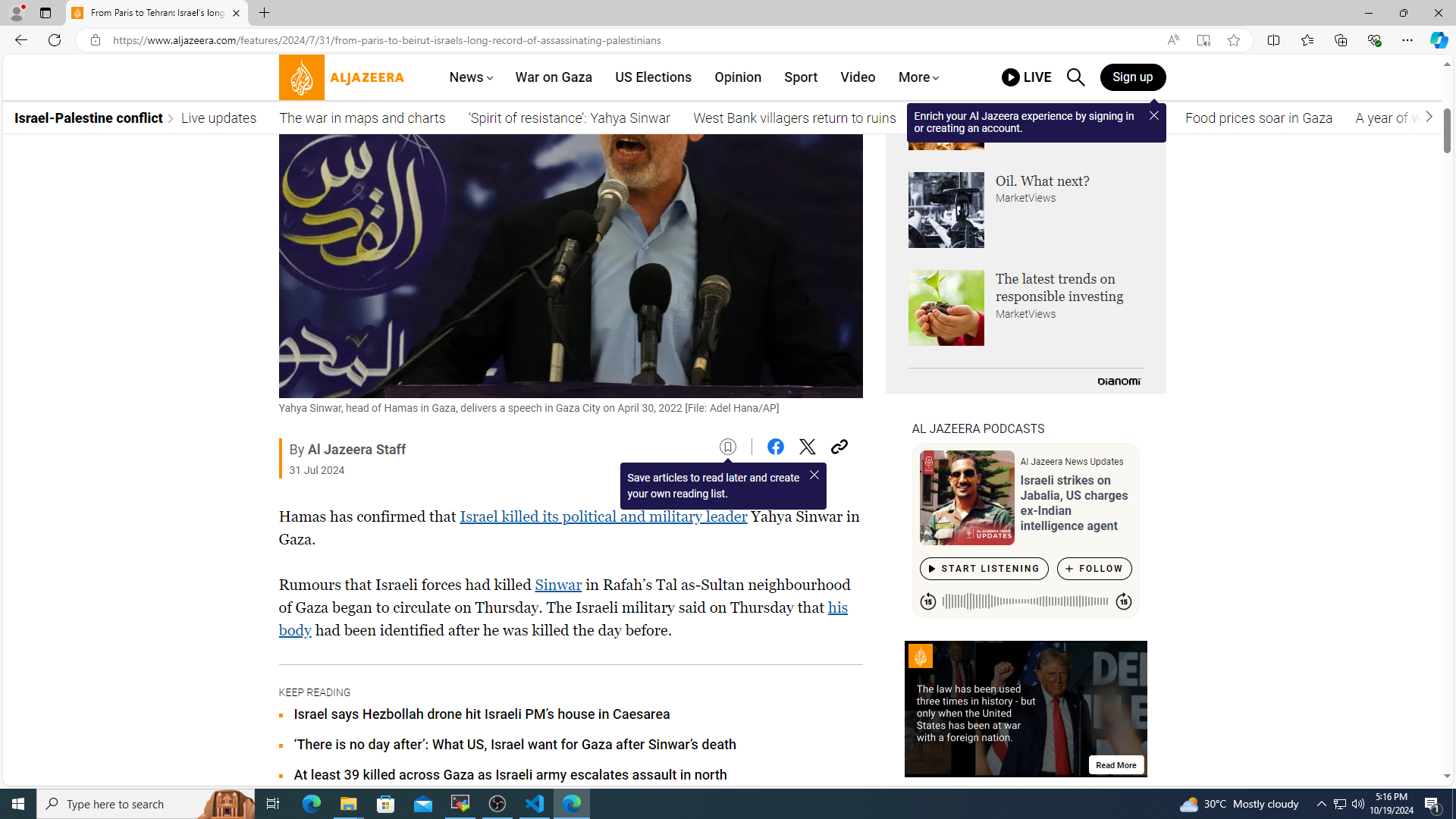Screen dimensions: 1456x819
Task: Open 'Oil. What next?' sponsored article
Action: 1042,181
